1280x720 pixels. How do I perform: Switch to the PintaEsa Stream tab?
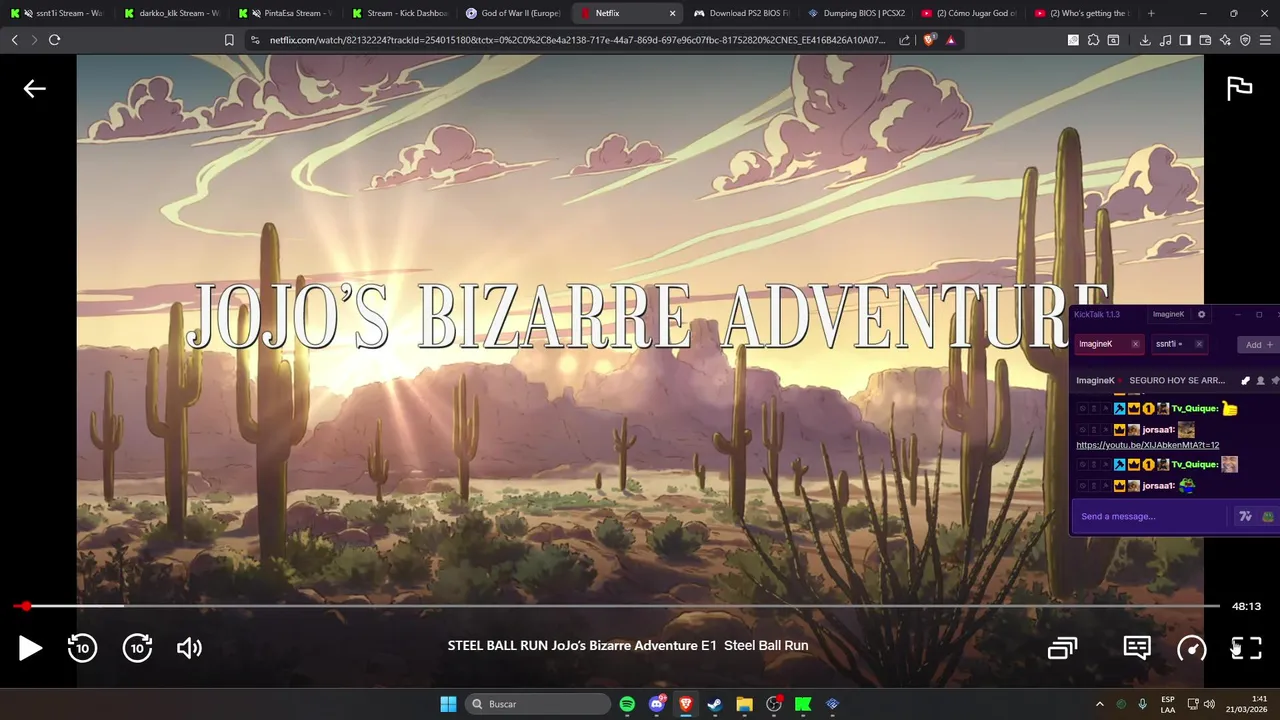(x=286, y=13)
